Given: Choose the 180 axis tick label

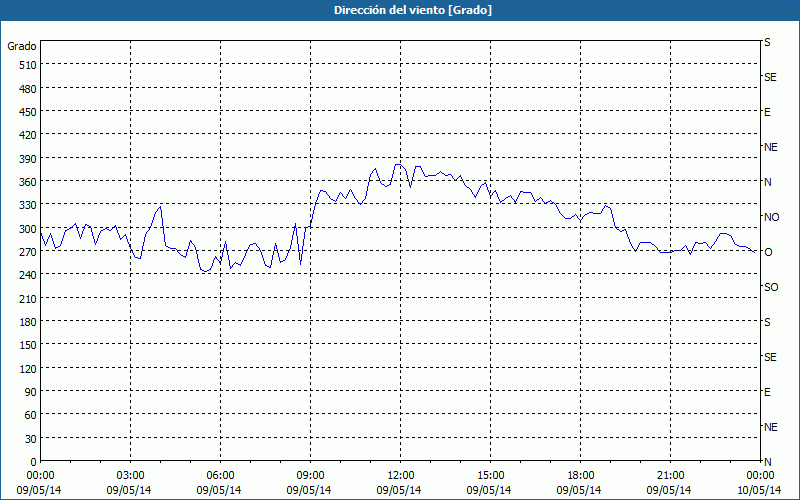Looking at the screenshot, I should point(29,322).
